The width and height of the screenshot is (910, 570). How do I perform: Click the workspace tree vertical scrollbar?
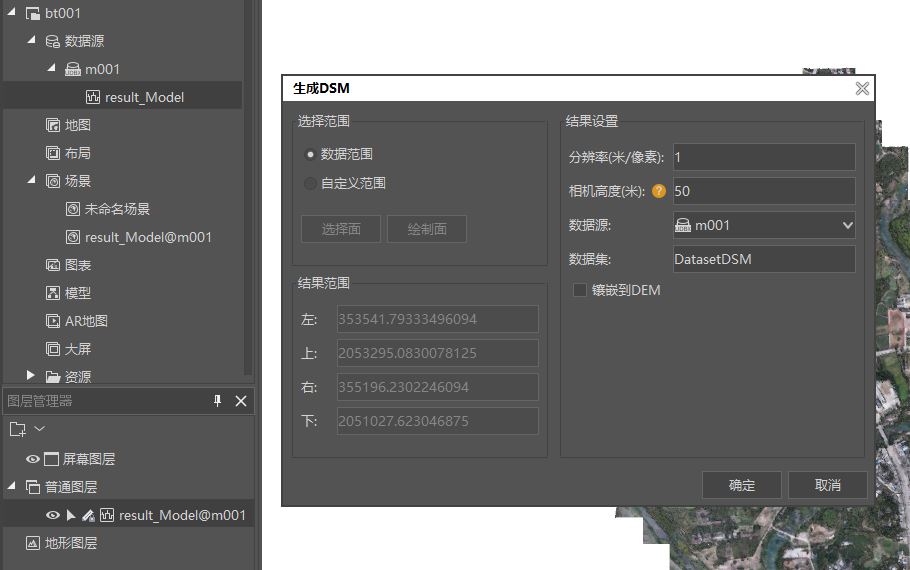(248, 186)
